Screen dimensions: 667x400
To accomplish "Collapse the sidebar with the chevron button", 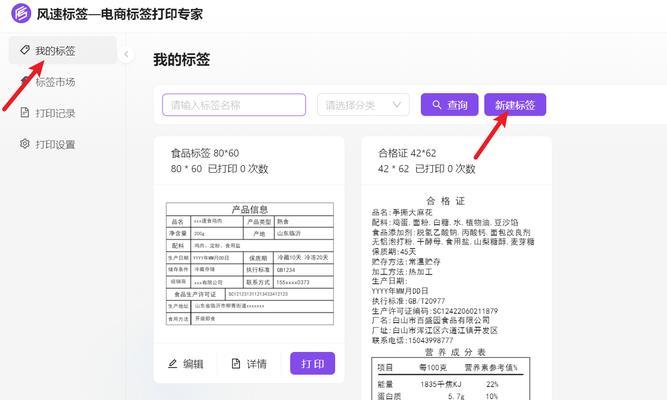I will 126,54.
